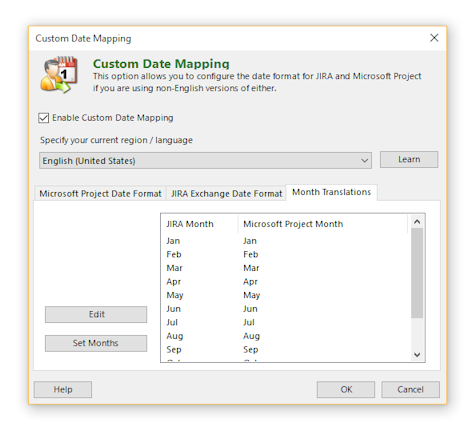Toggle Enable Custom Date Mapping checkbox
The image size is (472, 435).
coord(44,118)
